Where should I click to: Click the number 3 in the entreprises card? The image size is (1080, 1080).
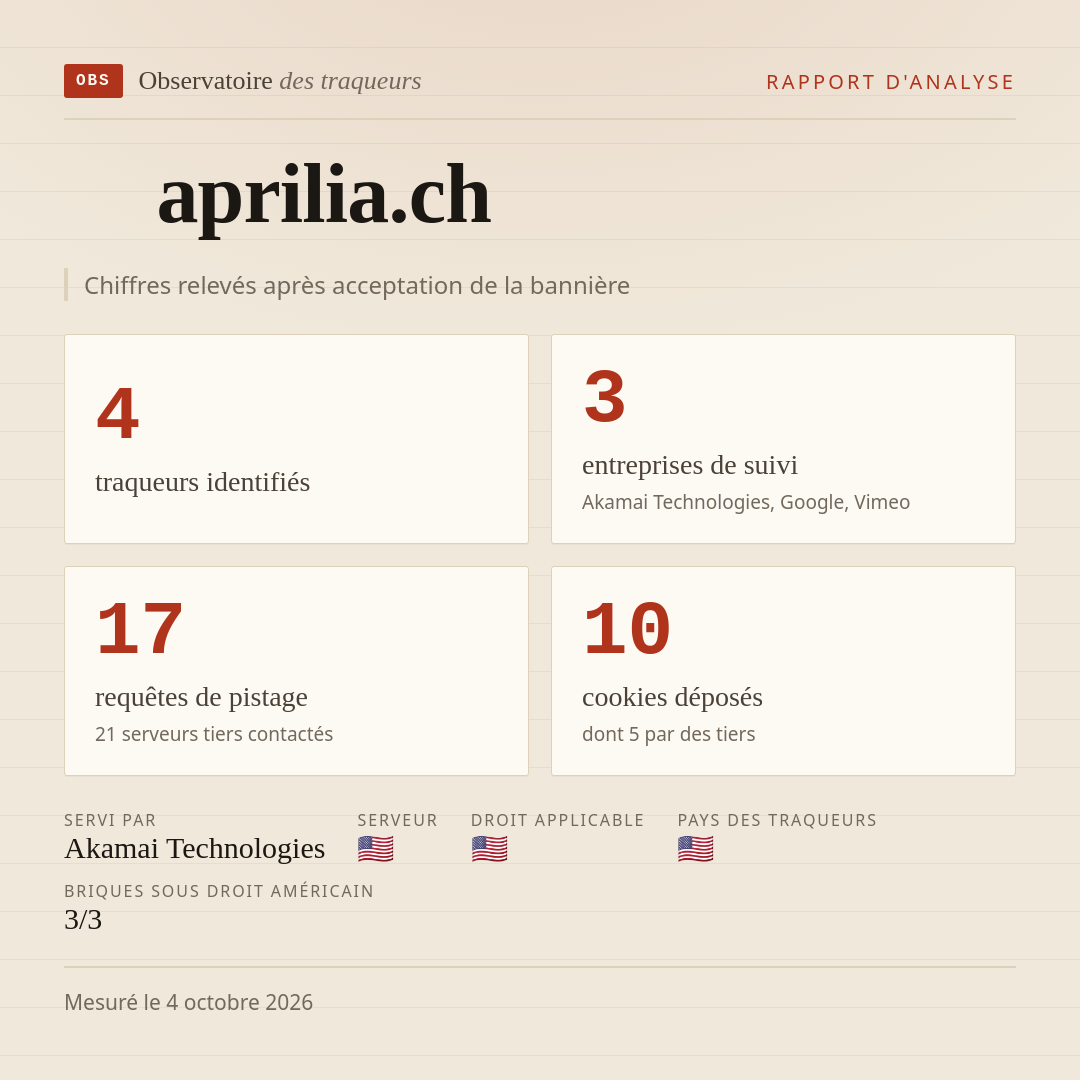coord(604,397)
